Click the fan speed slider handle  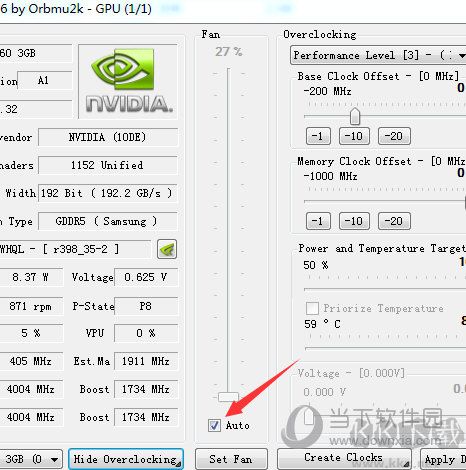[228, 397]
